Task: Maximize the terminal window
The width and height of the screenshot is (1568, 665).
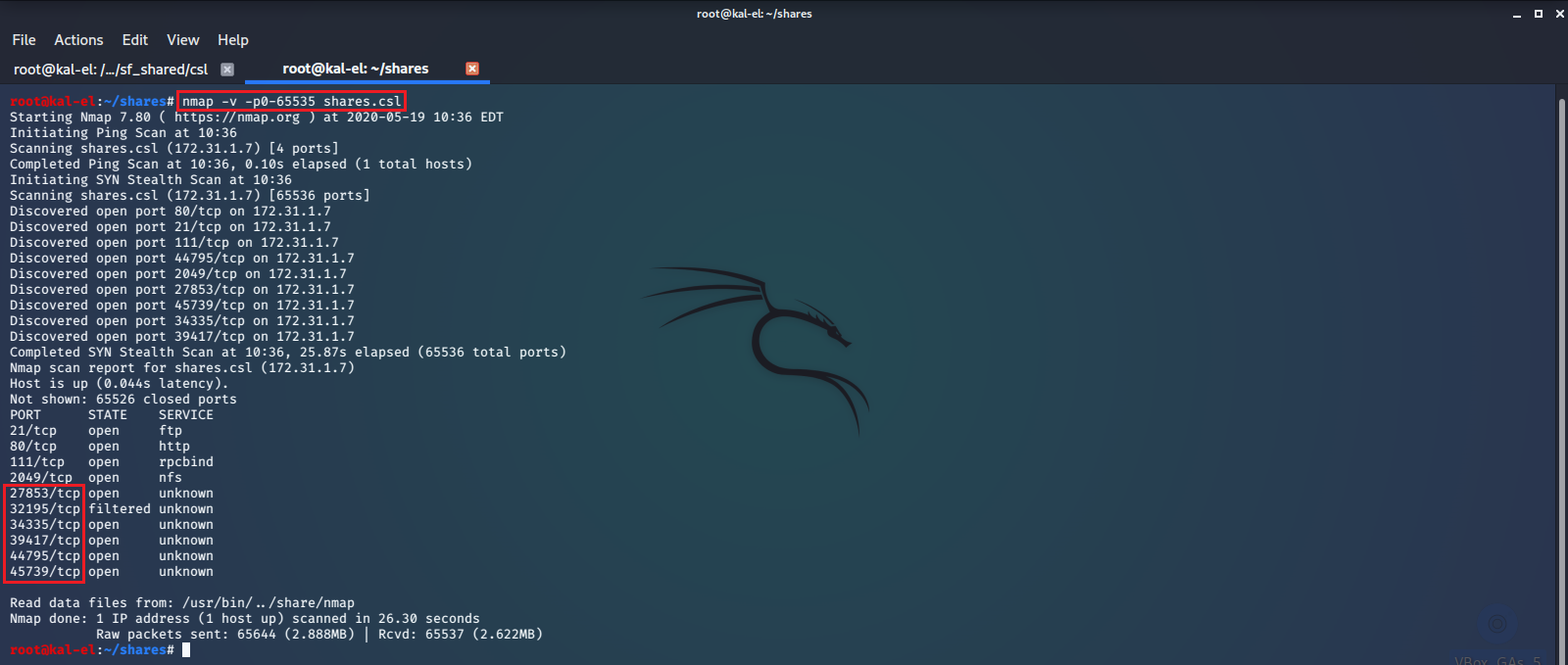Action: [x=1539, y=14]
